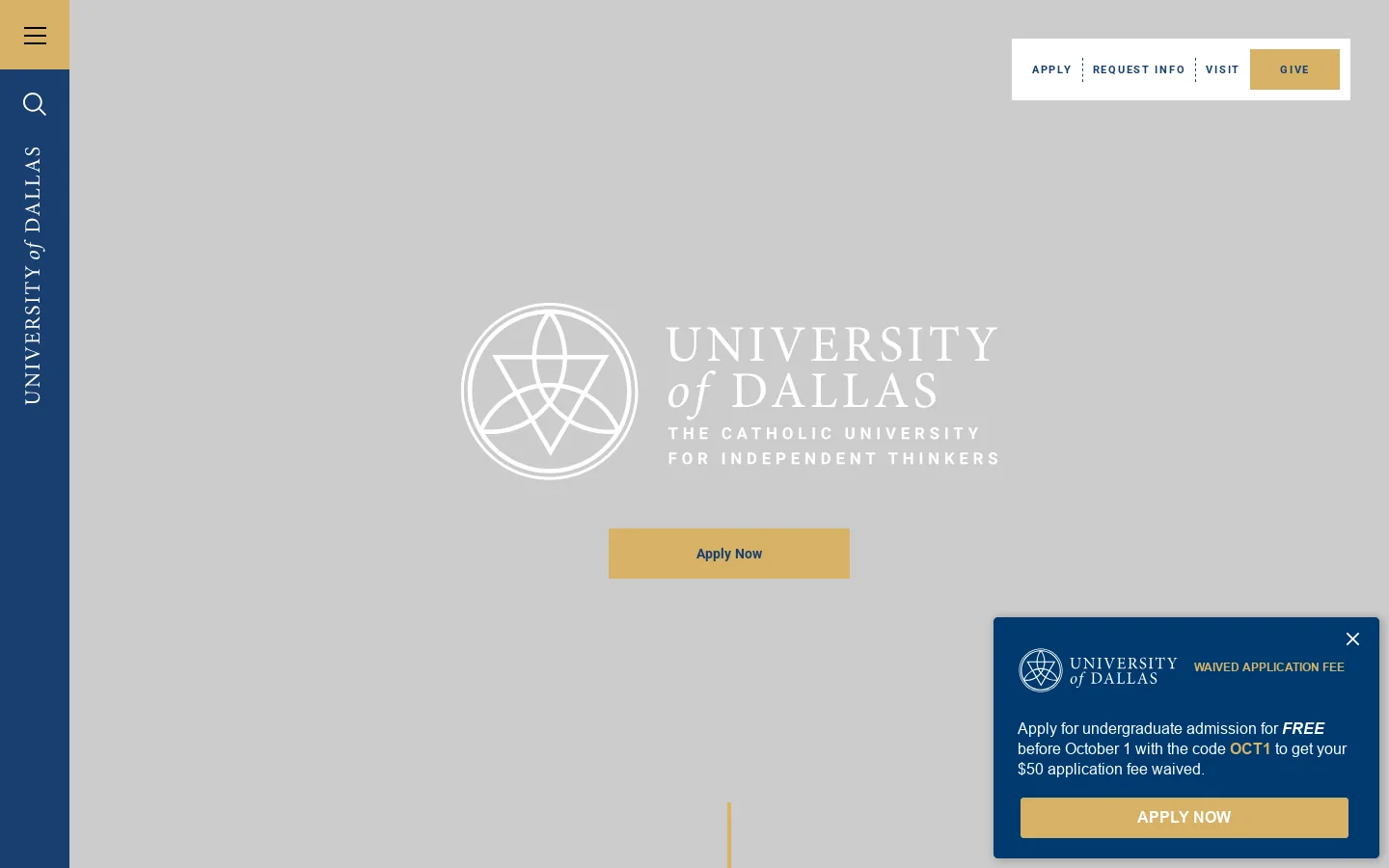Click the gold Give button
Image resolution: width=1389 pixels, height=868 pixels.
click(1294, 69)
